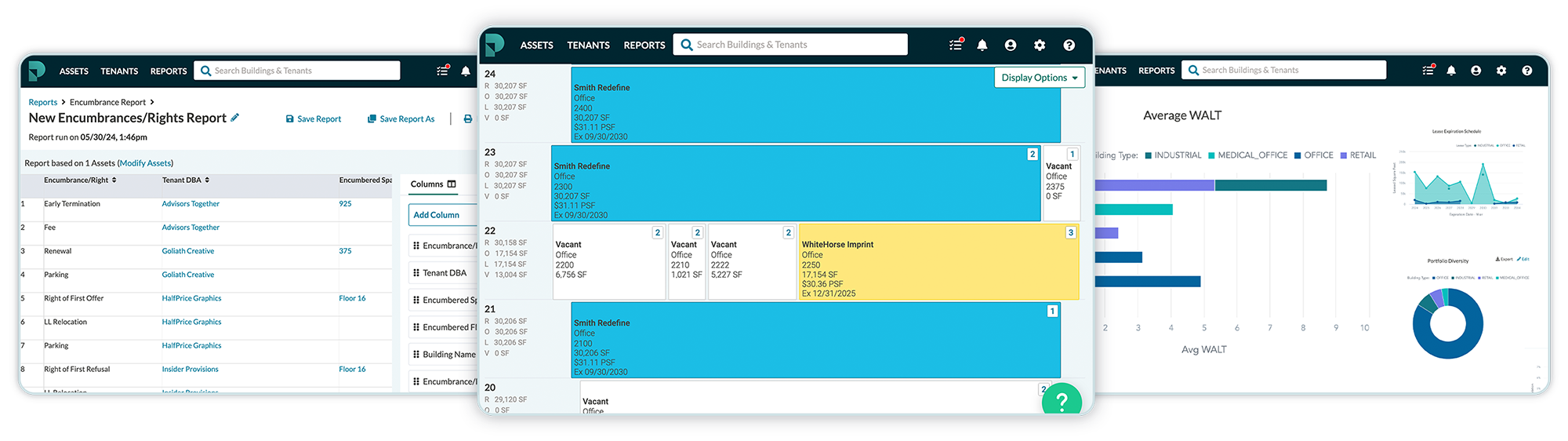Click the Save Report button

click(313, 119)
